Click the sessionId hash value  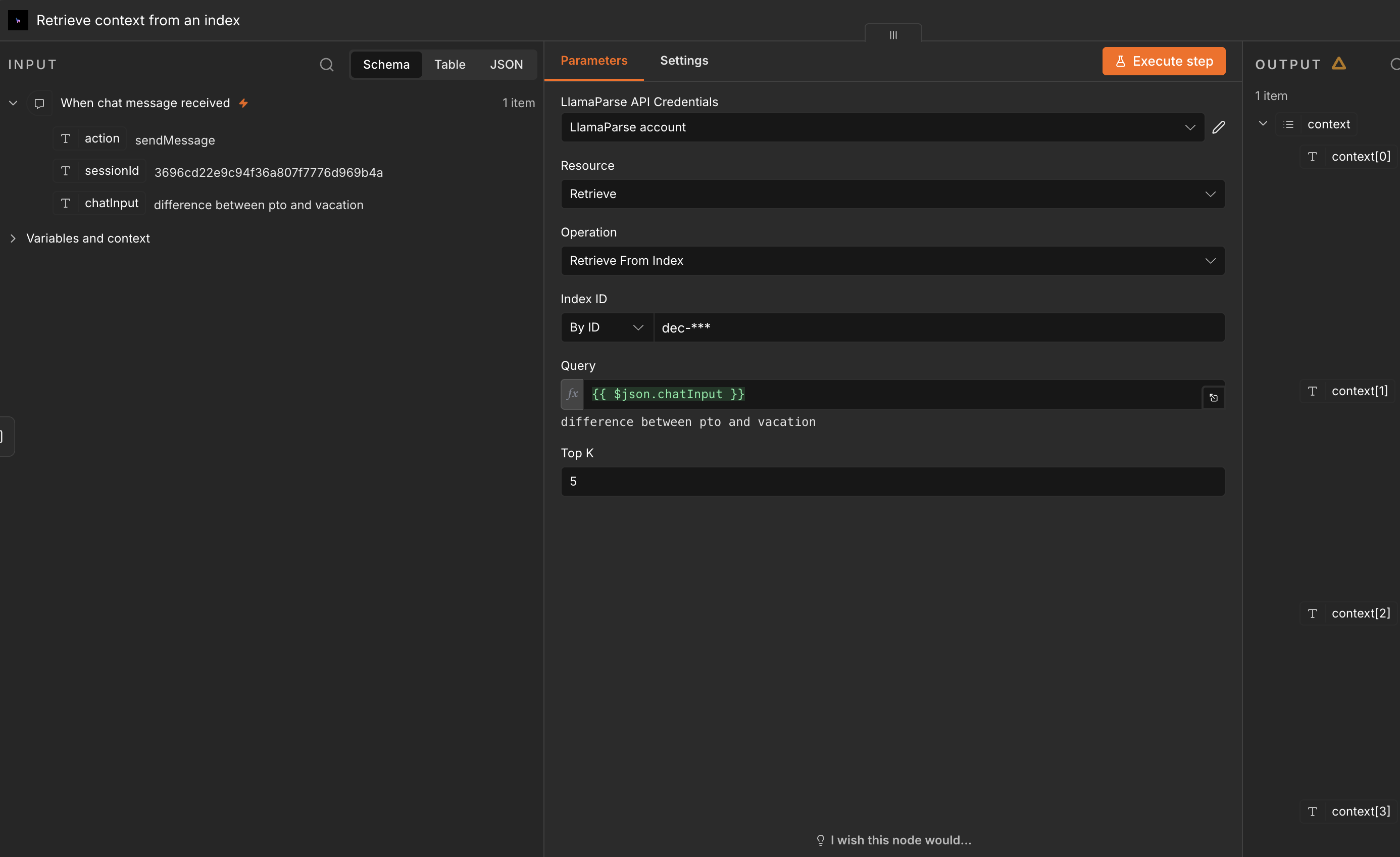click(268, 173)
